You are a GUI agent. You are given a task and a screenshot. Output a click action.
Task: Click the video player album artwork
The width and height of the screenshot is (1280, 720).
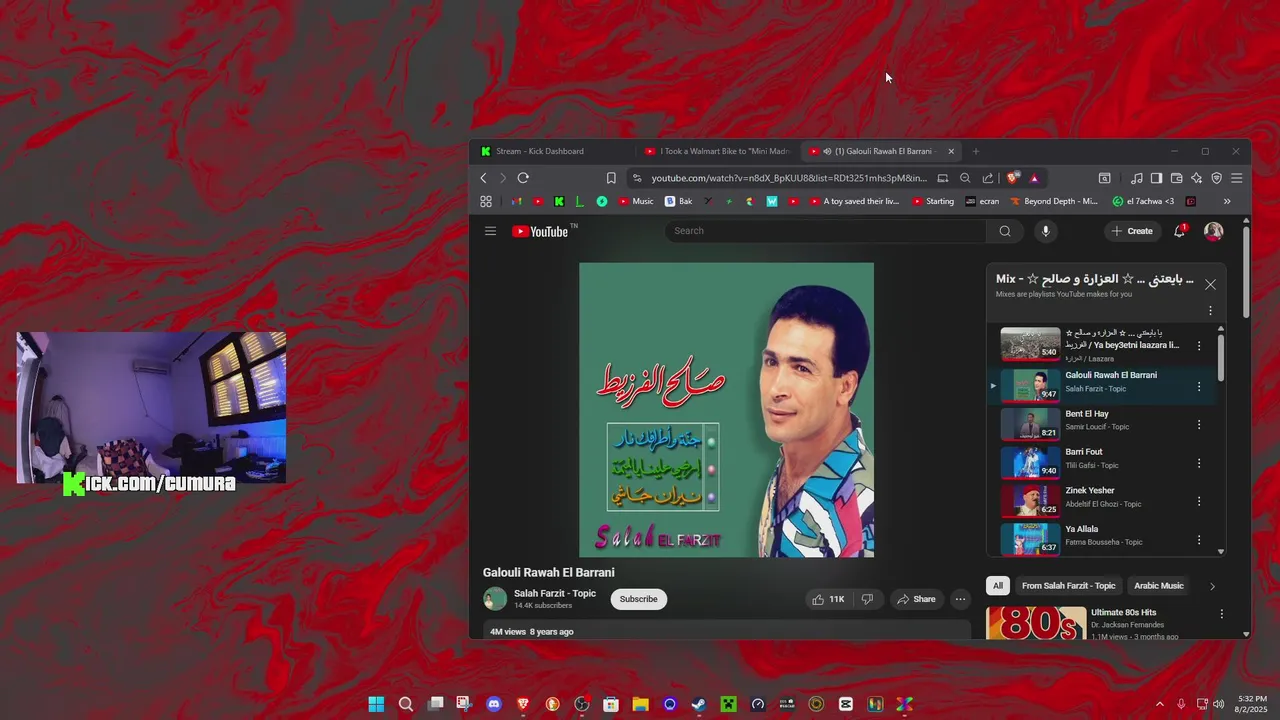726,410
